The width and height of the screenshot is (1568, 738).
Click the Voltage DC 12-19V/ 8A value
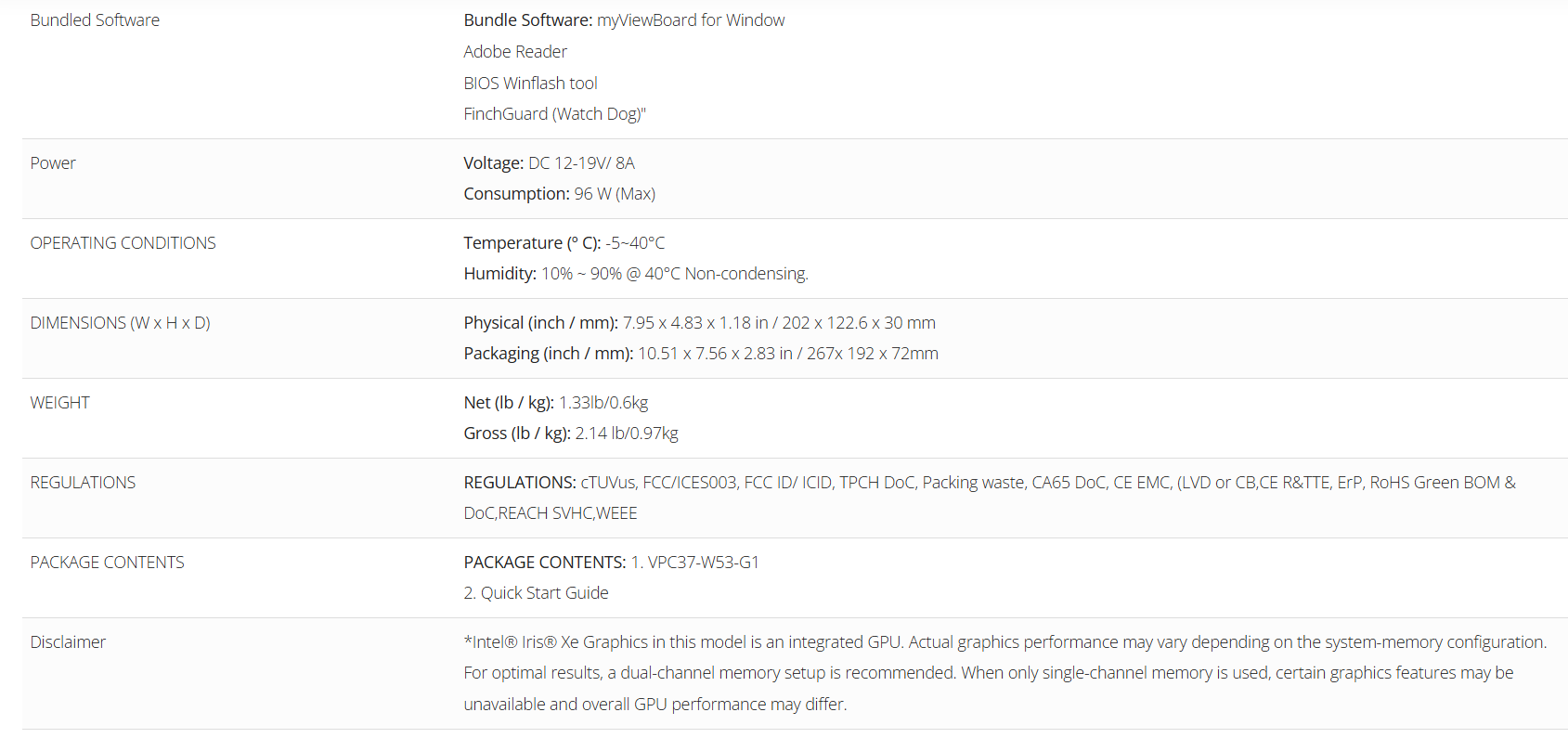tap(581, 163)
